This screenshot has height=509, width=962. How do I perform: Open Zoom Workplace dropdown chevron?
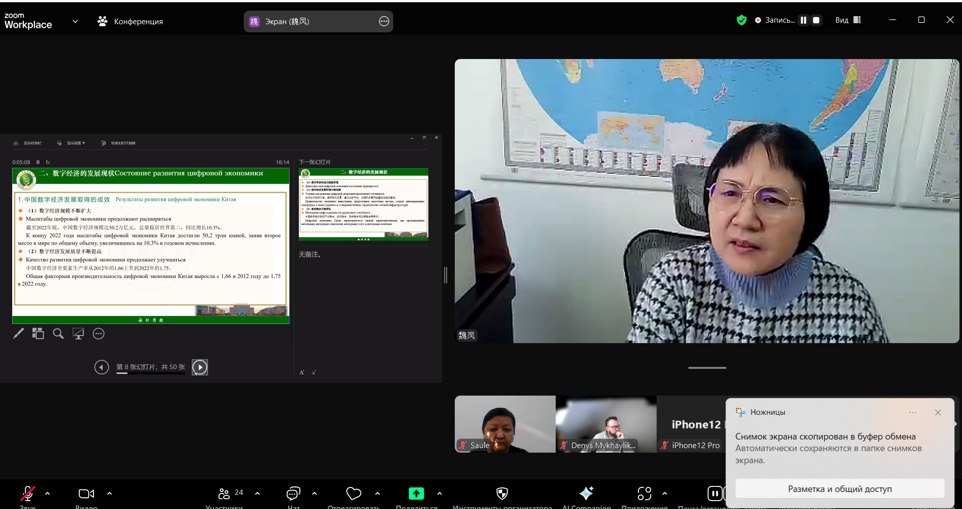pos(75,21)
